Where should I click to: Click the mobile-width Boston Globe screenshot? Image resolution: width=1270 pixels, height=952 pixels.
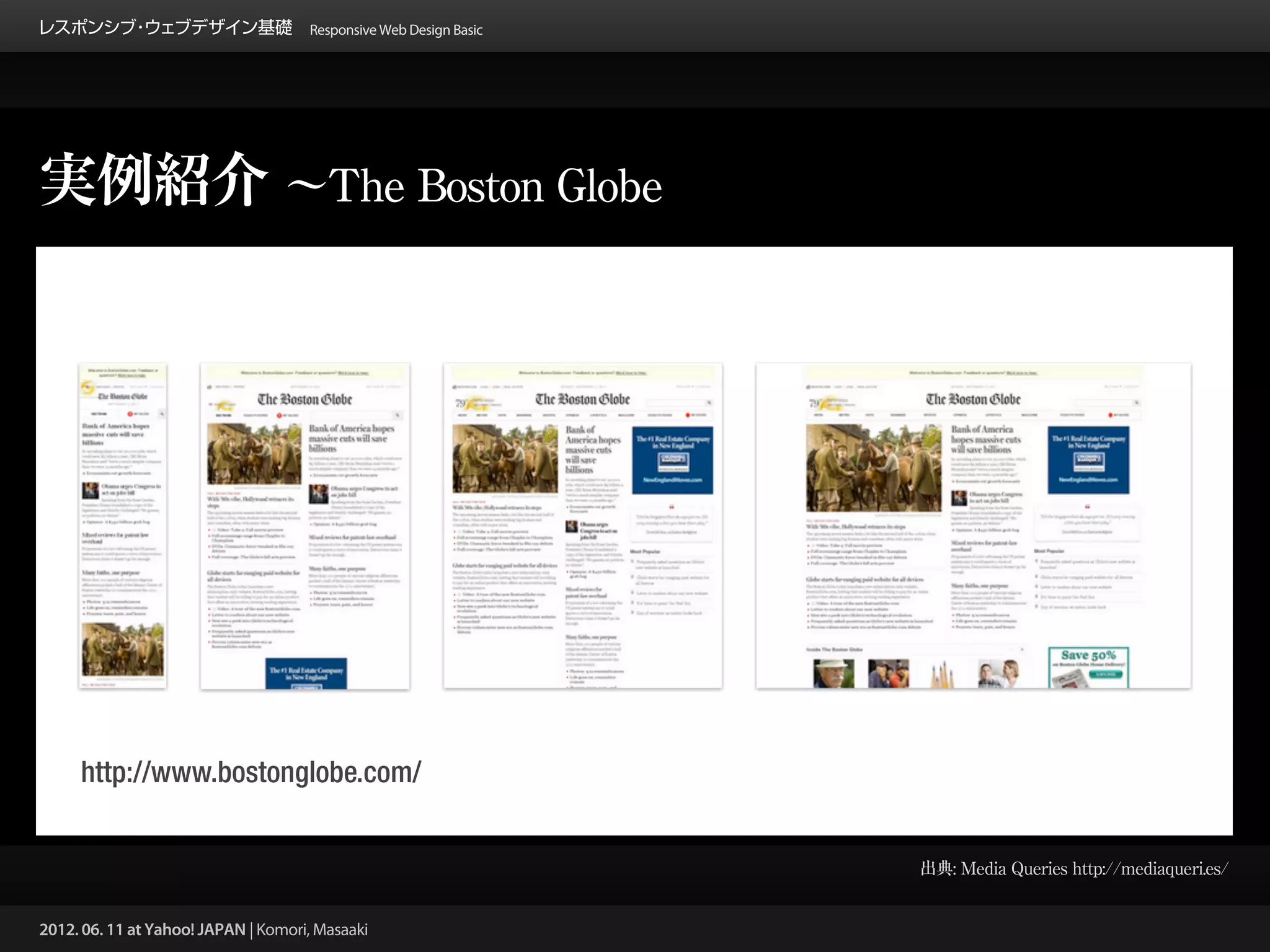pyautogui.click(x=123, y=526)
